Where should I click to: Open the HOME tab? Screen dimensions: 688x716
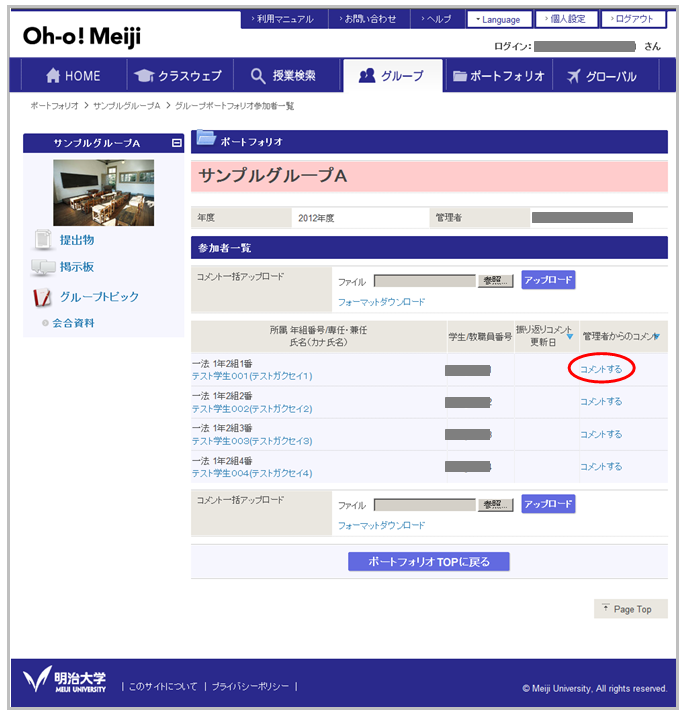click(x=74, y=75)
